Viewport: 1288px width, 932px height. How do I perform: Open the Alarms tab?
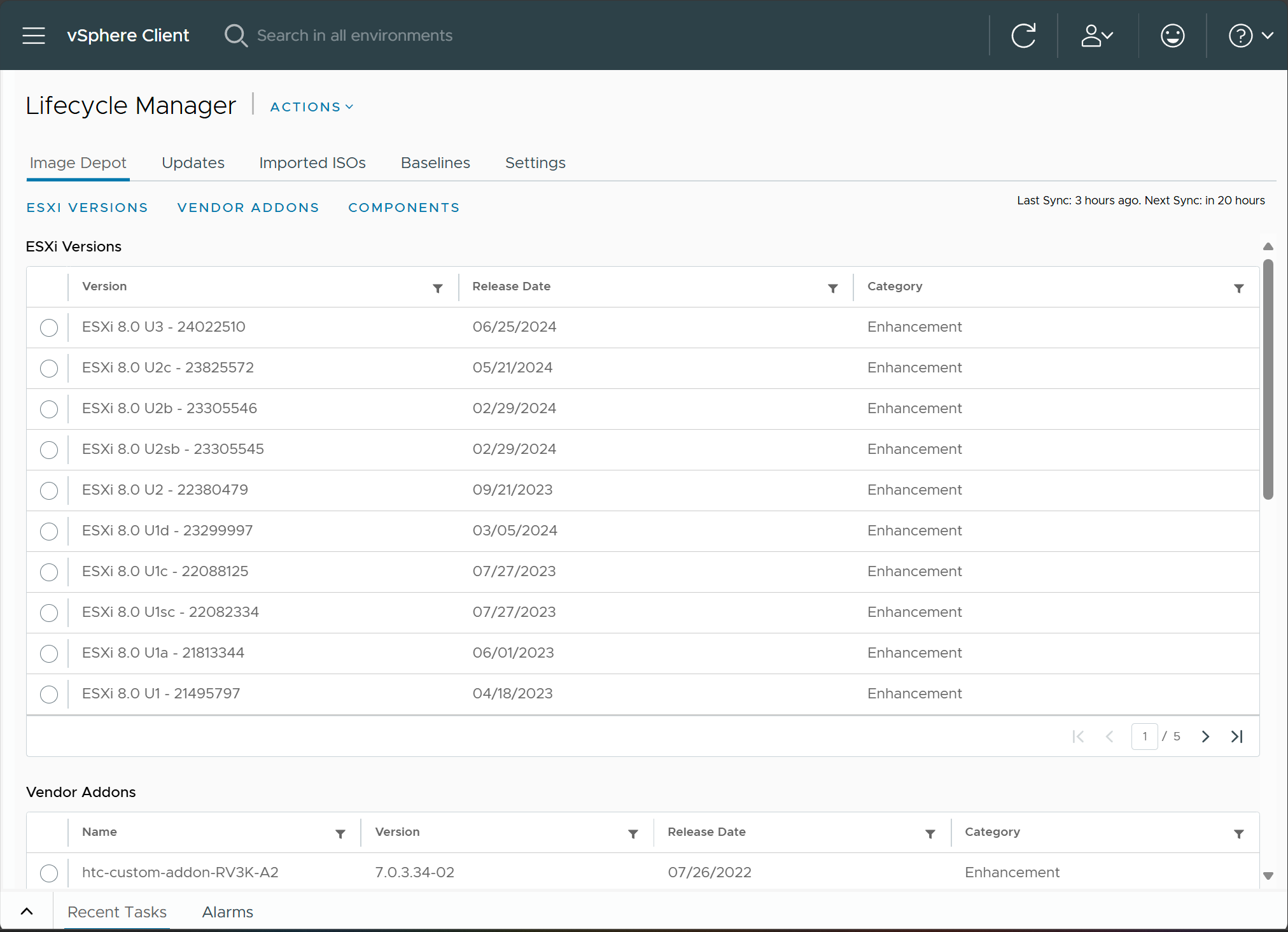pyautogui.click(x=227, y=912)
